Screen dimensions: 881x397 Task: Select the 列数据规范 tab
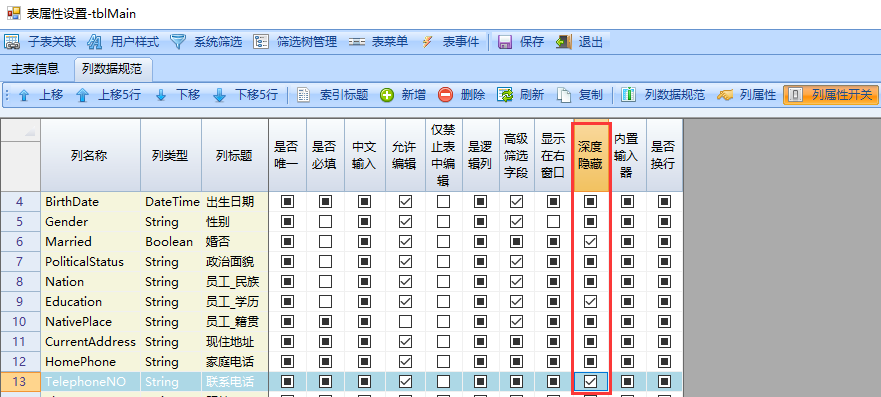[x=112, y=69]
